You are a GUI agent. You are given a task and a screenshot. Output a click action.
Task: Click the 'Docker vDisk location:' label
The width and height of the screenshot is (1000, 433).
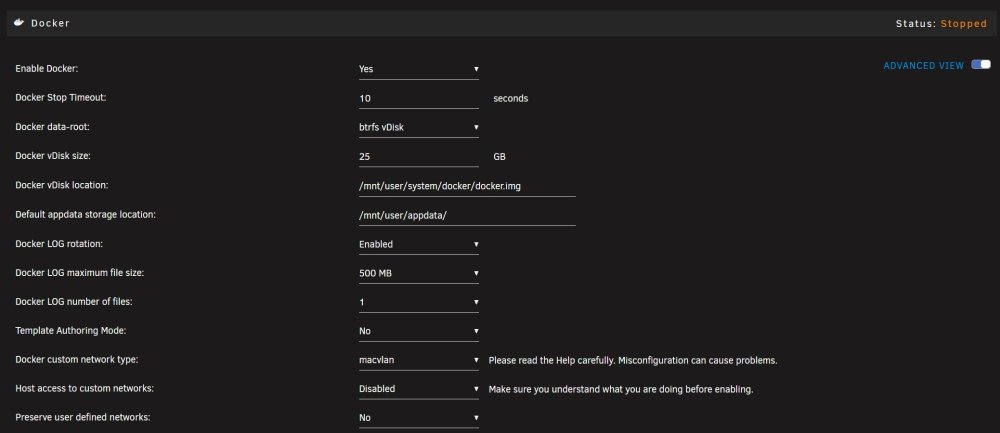(62, 185)
